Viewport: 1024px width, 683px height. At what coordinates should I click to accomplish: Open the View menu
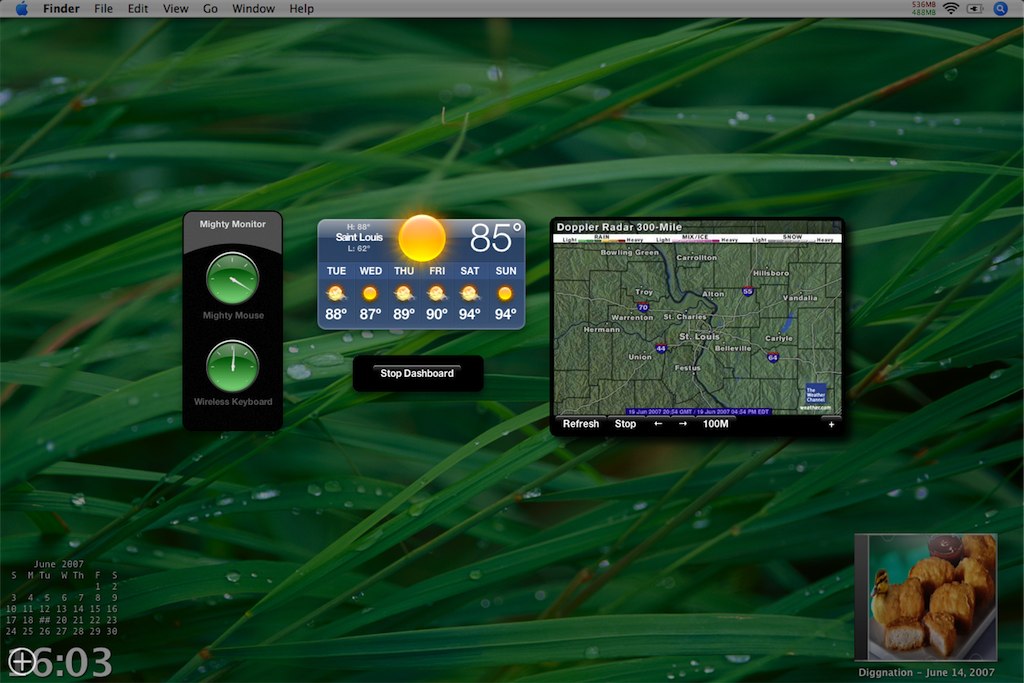click(175, 8)
